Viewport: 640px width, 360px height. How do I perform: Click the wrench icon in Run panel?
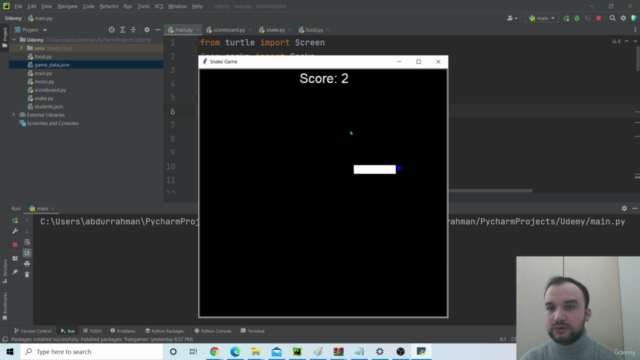(x=15, y=231)
